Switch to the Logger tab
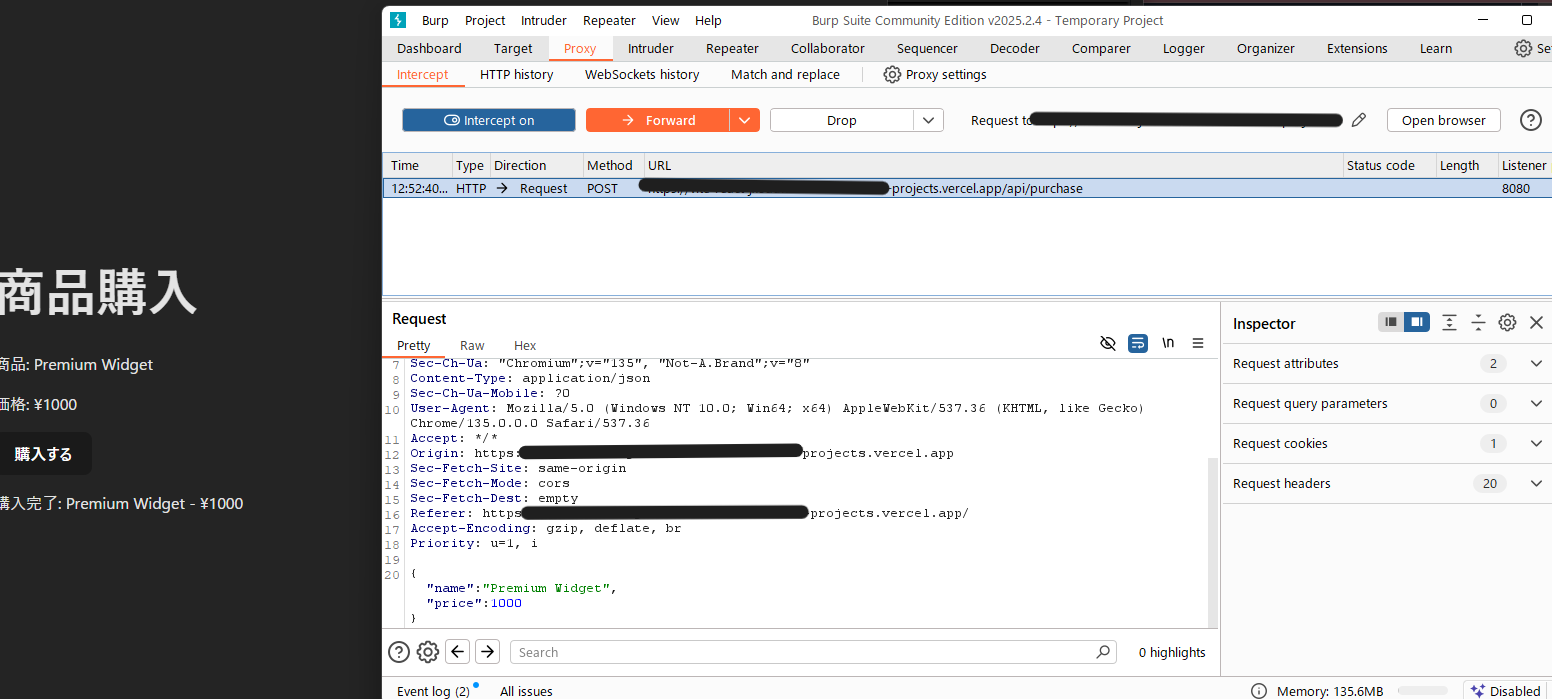Viewport: 1552px width, 699px height. [1184, 48]
